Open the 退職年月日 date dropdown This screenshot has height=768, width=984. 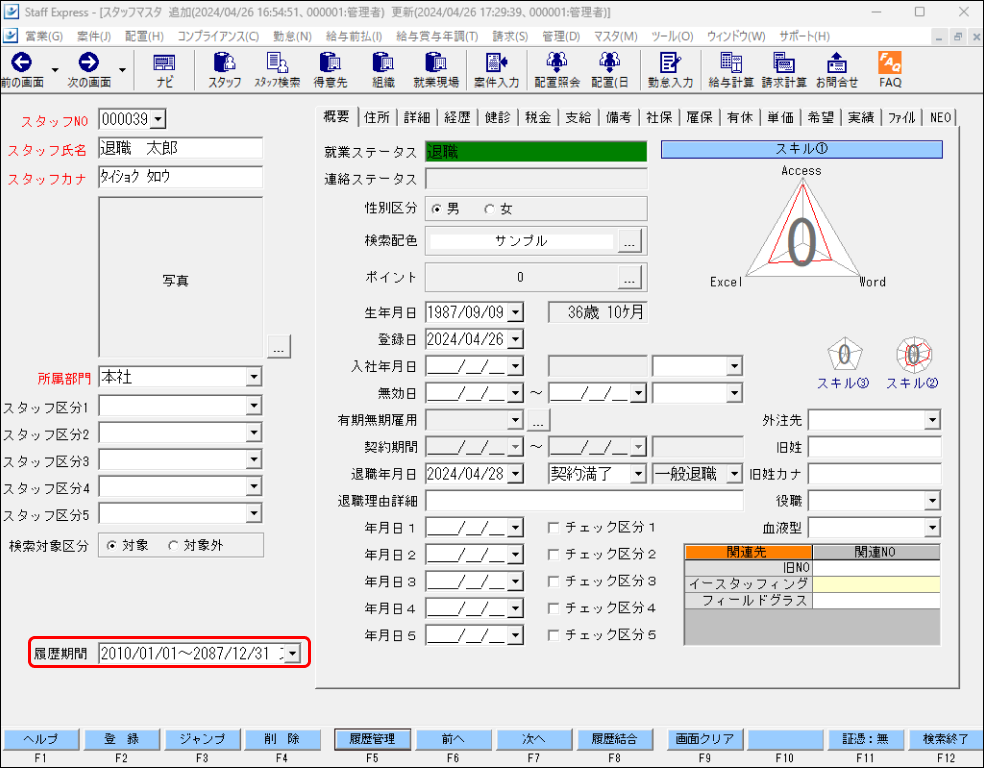(515, 474)
